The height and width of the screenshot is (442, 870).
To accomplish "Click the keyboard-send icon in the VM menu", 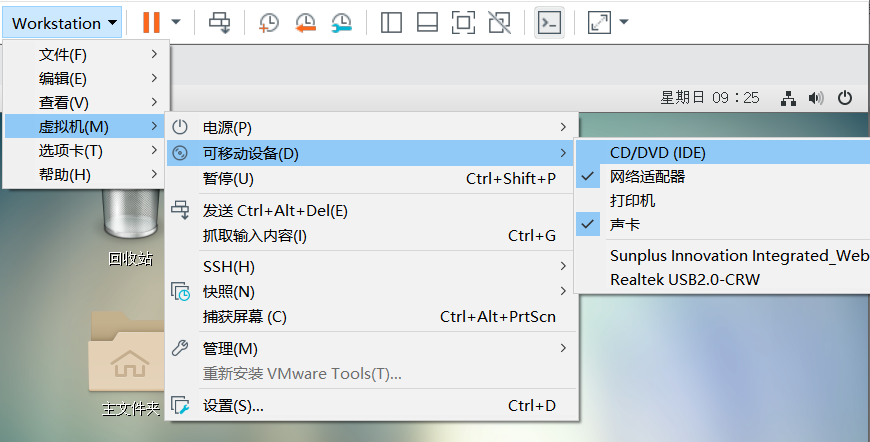I will (x=180, y=210).
